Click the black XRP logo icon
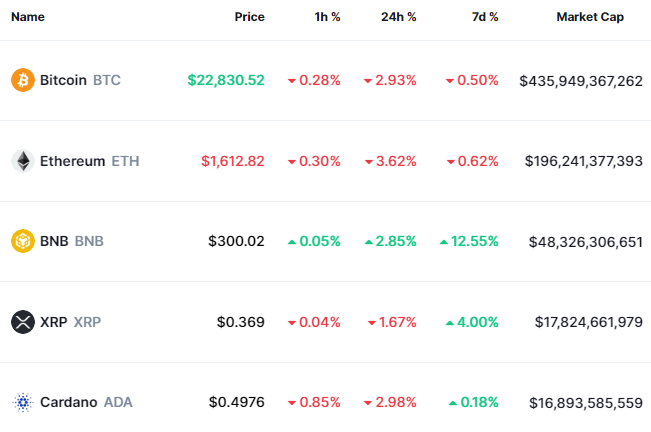Screen dimensions: 651x432 pos(22,322)
